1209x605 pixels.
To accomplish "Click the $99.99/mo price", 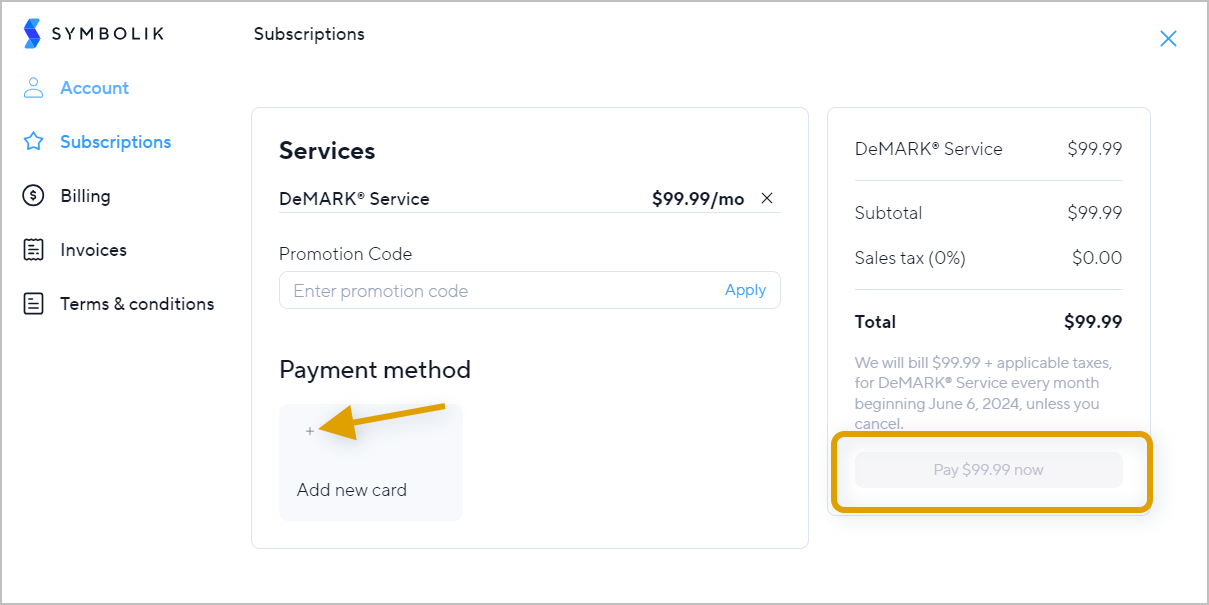I will click(698, 199).
